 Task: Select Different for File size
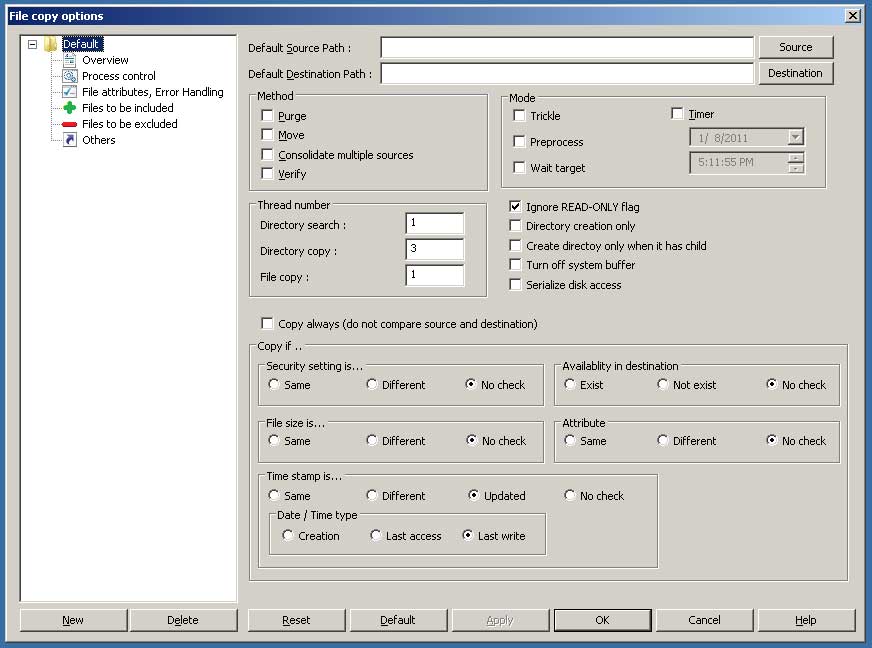pos(372,441)
